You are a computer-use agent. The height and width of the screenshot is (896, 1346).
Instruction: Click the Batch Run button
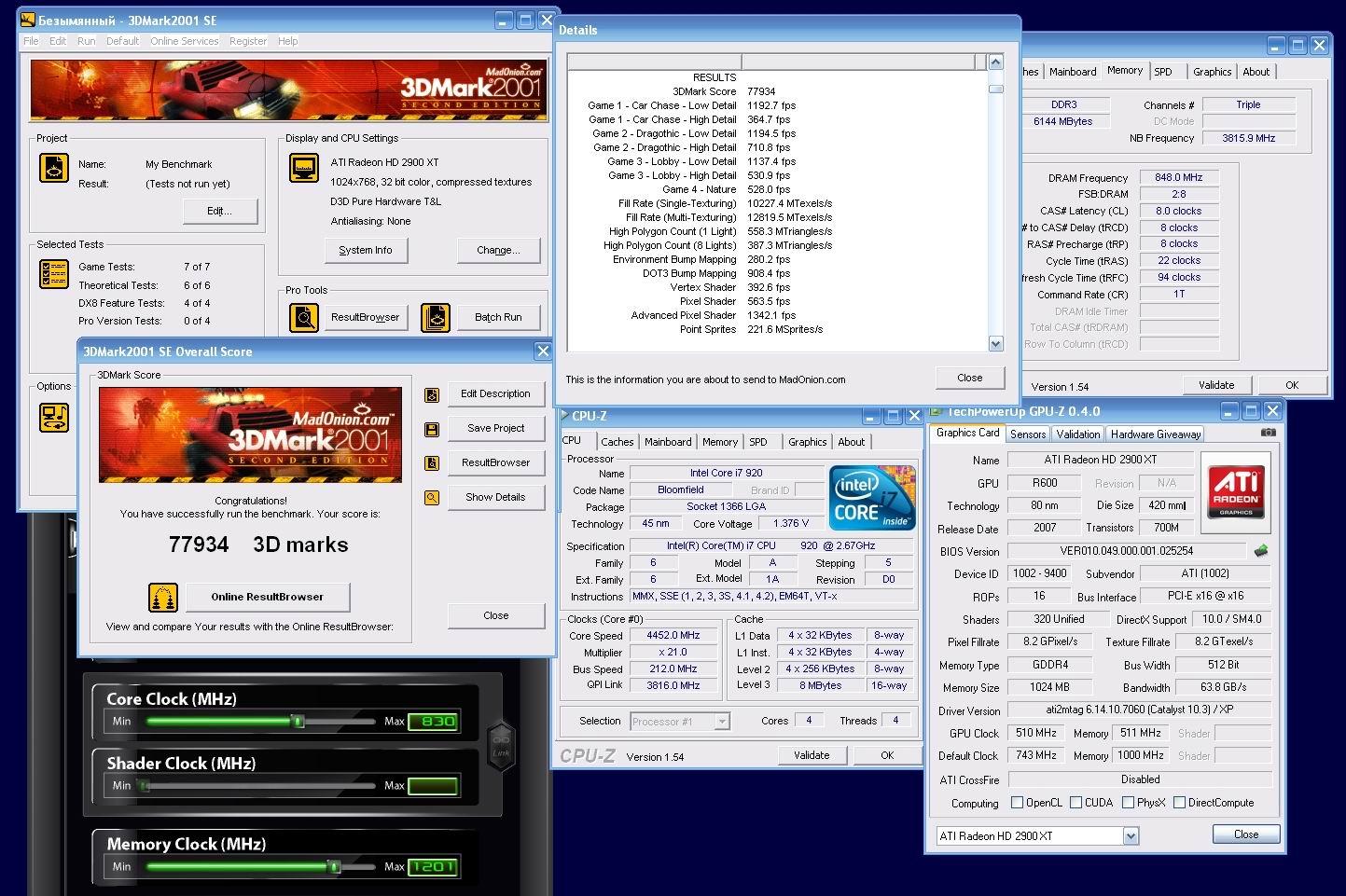tap(497, 317)
